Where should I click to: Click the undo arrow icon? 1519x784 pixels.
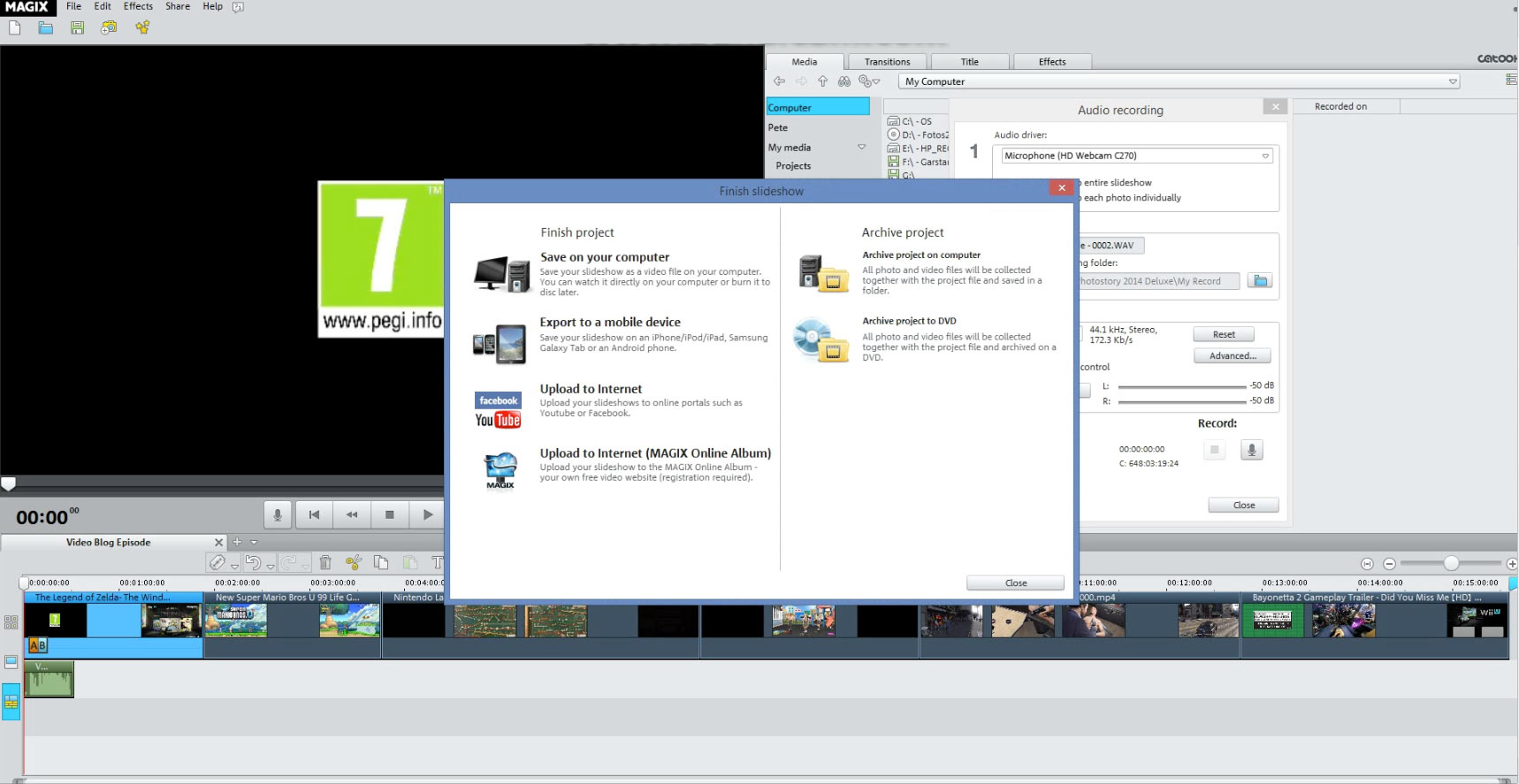pyautogui.click(x=253, y=562)
